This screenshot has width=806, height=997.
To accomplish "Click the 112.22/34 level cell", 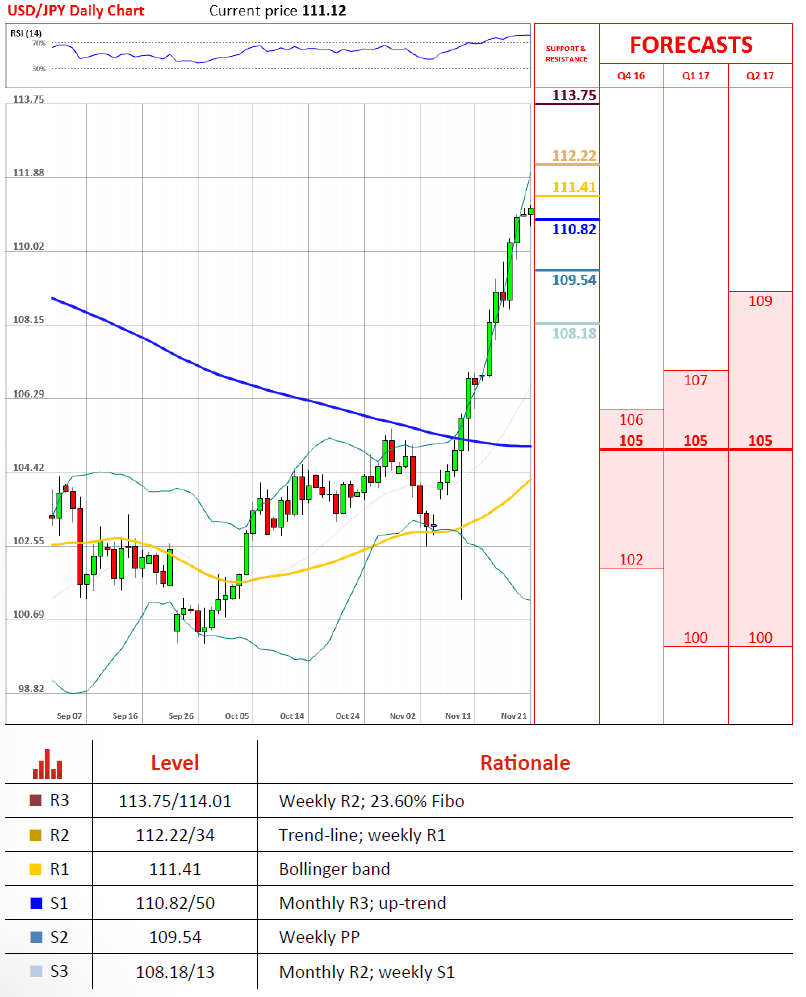I will tap(175, 835).
